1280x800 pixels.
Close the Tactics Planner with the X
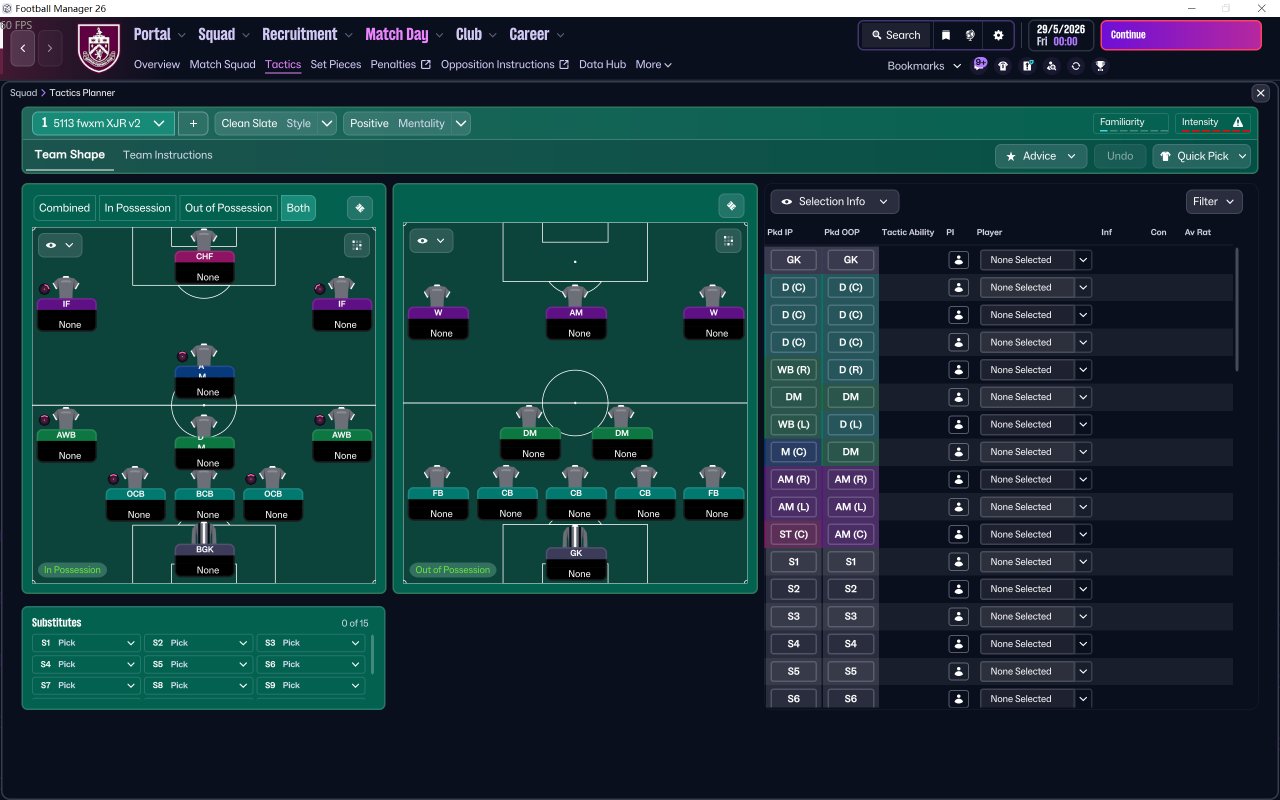(1260, 93)
